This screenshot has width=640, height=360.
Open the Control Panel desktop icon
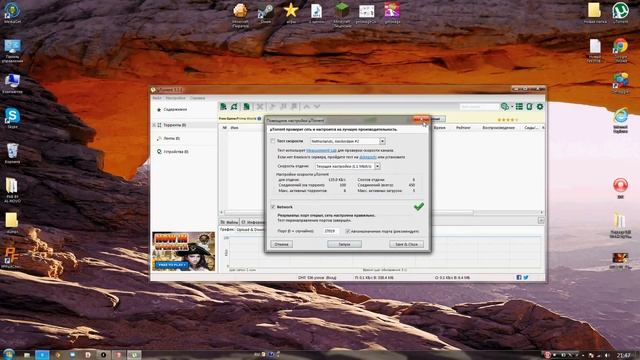12,51
